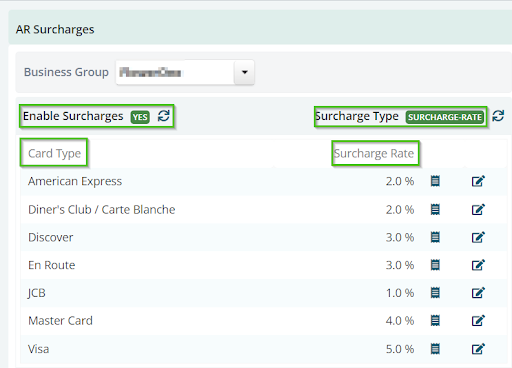Edit the Diner's Club / Carte Blanche rate

pyautogui.click(x=478, y=209)
